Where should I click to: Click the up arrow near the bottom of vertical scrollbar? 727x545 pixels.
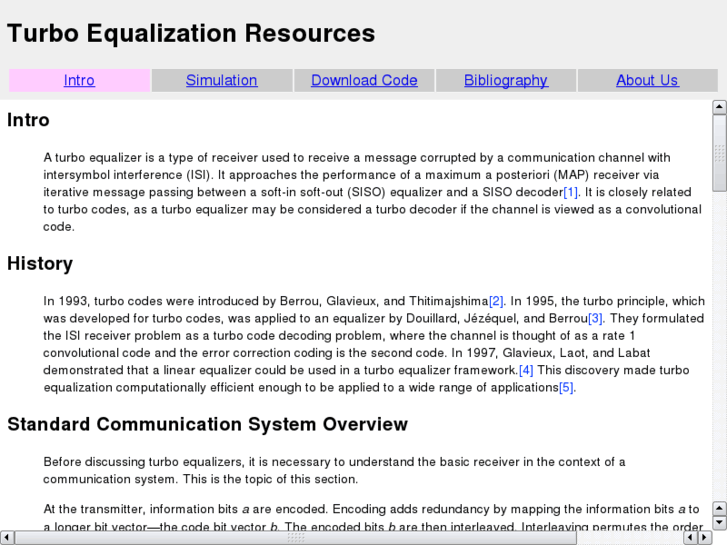click(x=719, y=508)
